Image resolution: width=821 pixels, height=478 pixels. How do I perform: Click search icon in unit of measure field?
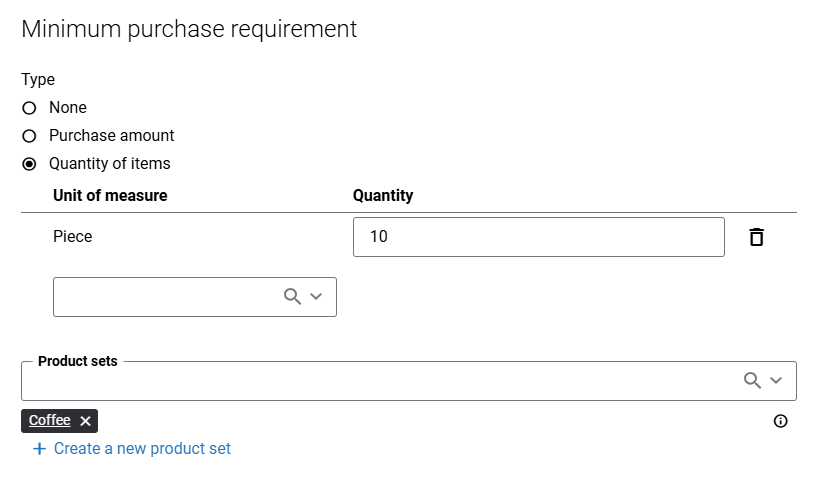pyautogui.click(x=292, y=296)
